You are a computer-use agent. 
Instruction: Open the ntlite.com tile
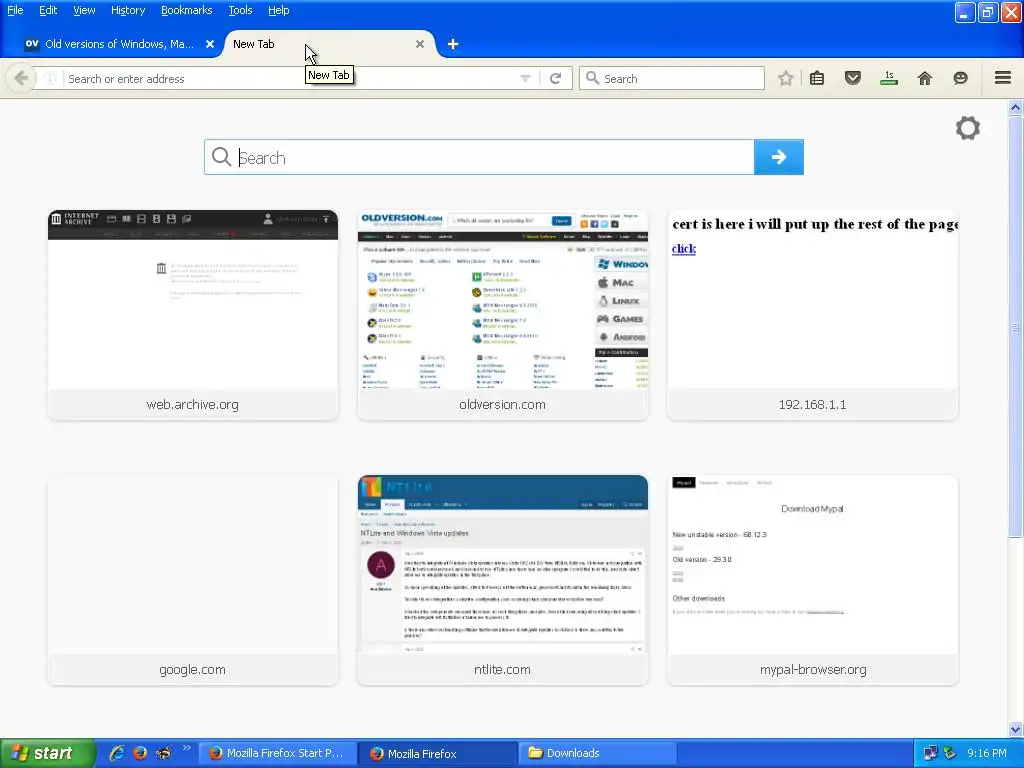503,580
